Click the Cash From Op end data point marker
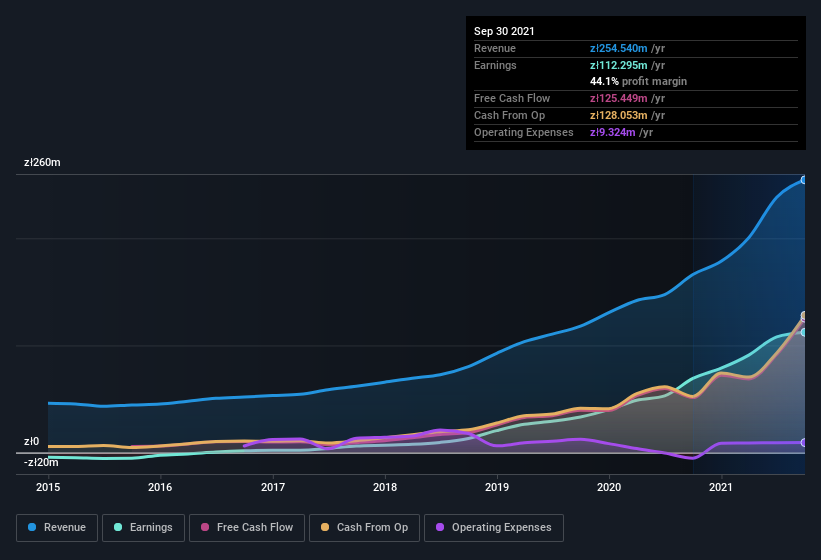 pos(804,316)
